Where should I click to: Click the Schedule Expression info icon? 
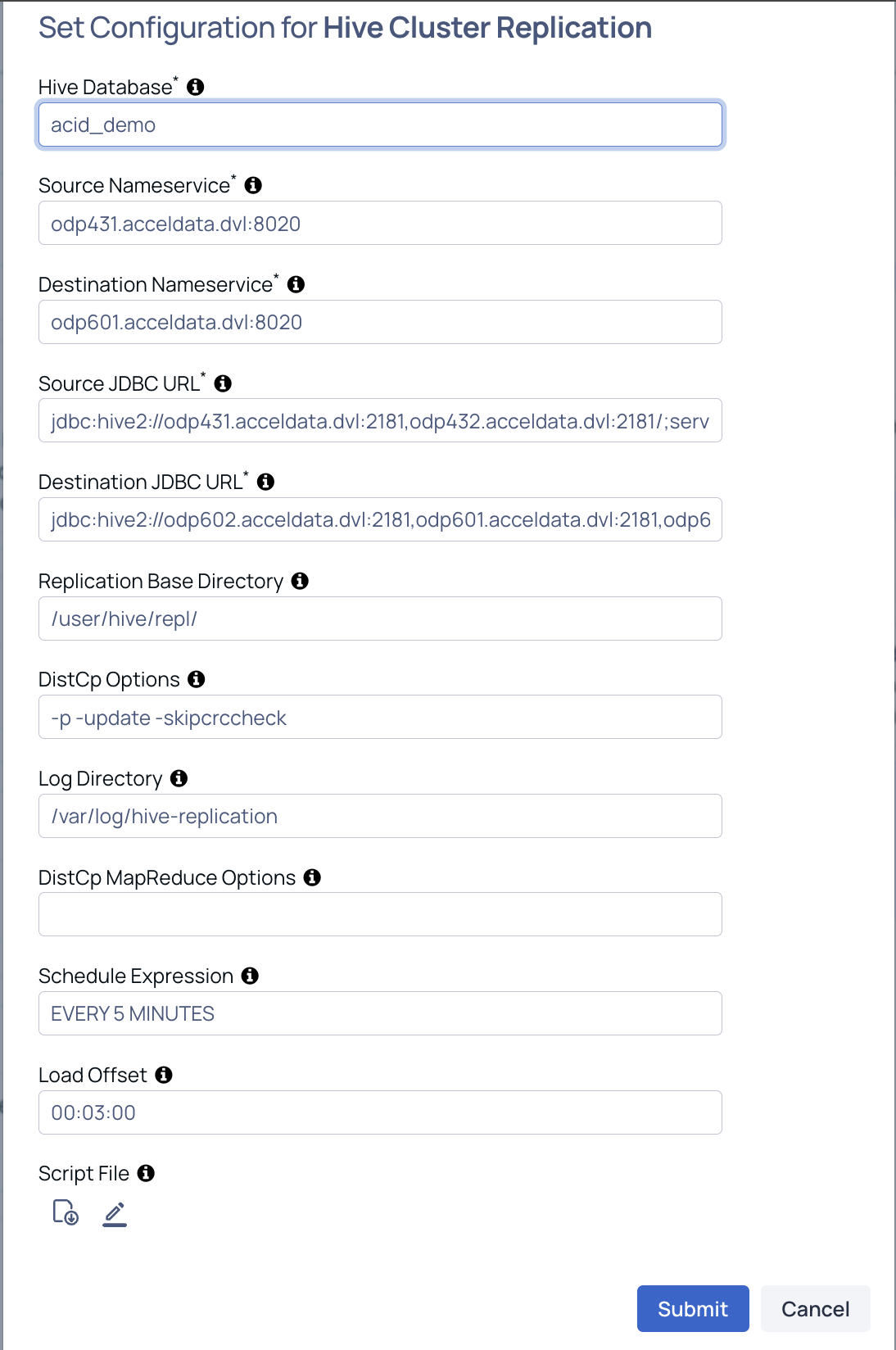click(251, 976)
